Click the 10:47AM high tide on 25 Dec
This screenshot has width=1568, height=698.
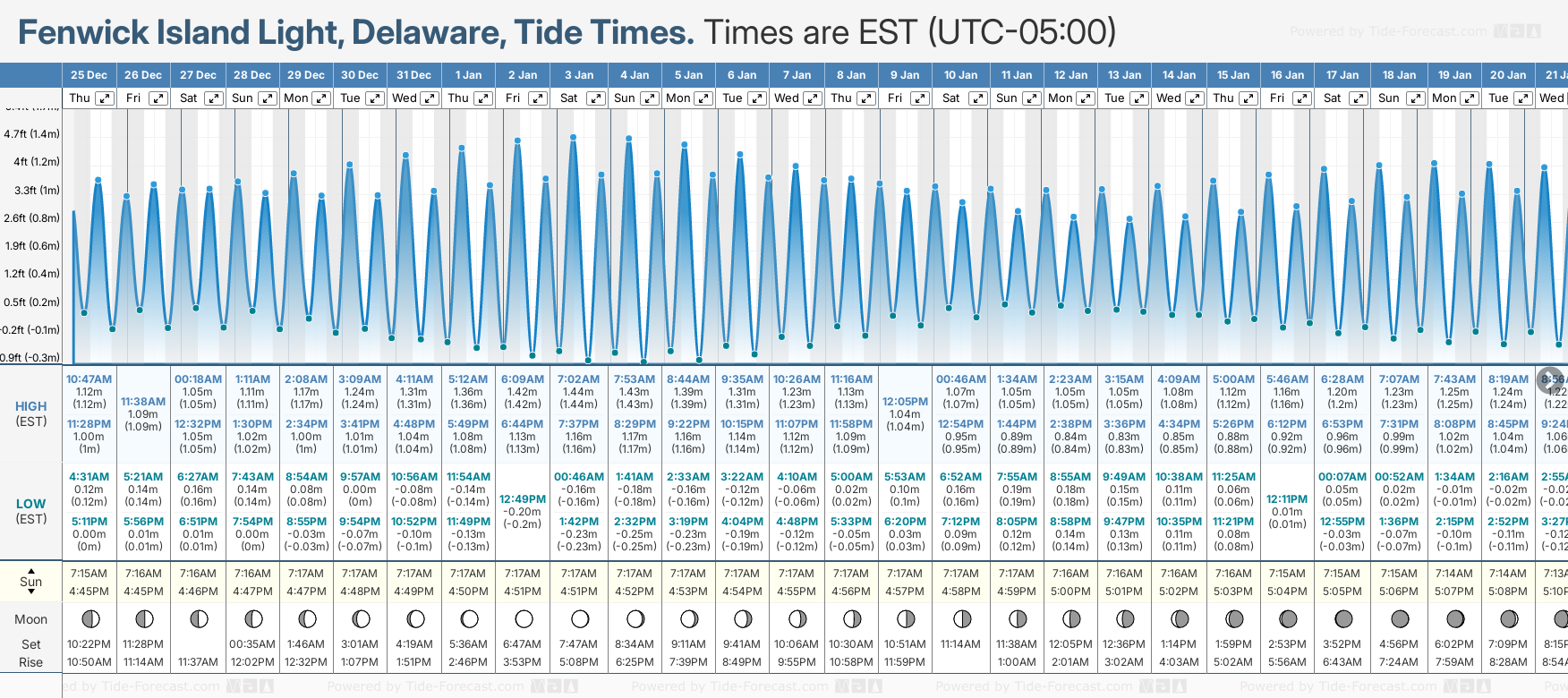[89, 379]
